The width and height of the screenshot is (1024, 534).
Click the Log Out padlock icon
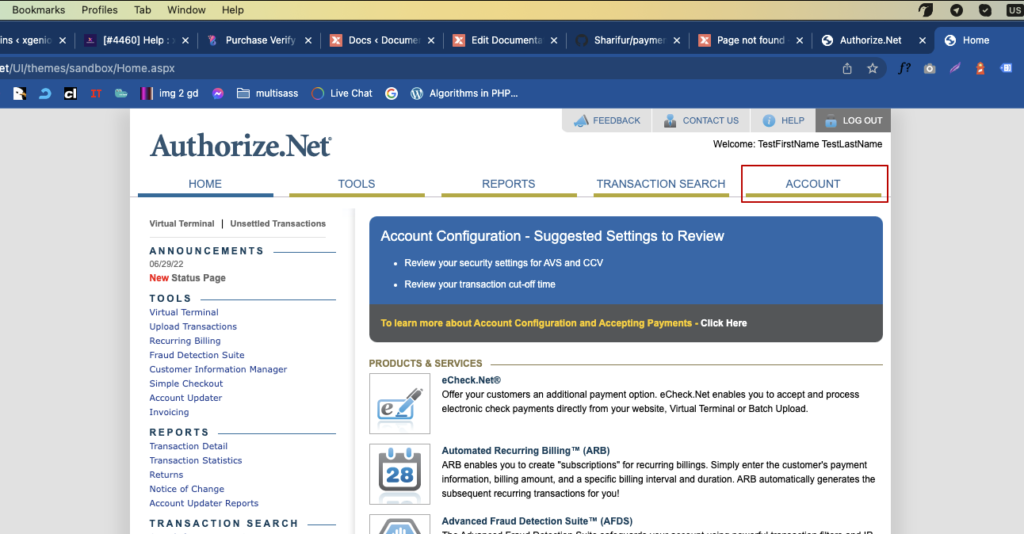831,121
